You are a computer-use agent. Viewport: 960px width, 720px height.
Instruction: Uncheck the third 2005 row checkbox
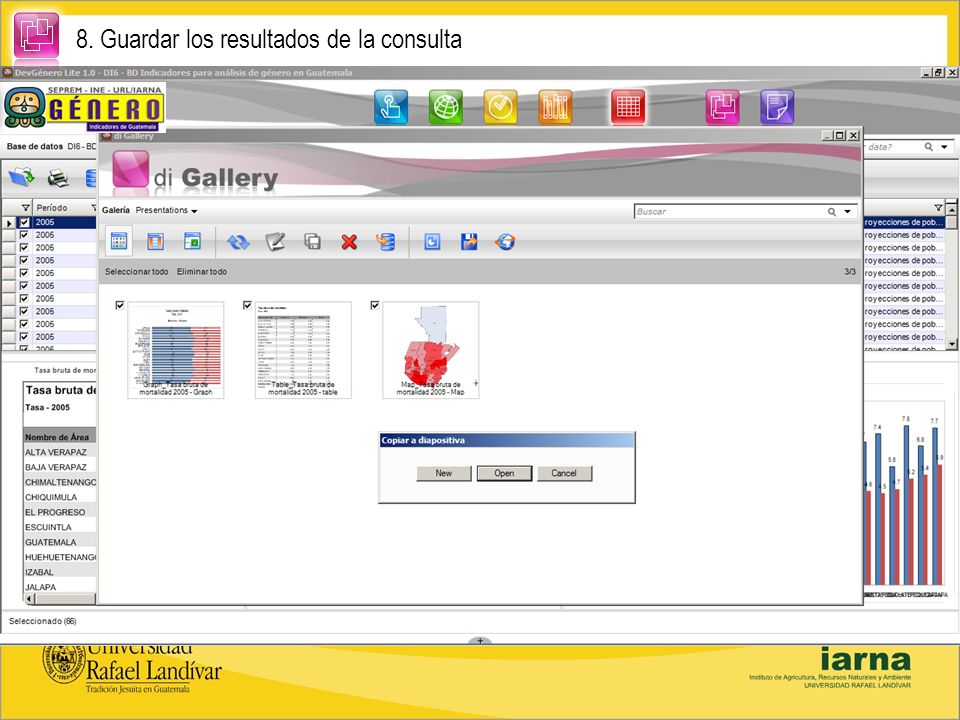click(x=24, y=248)
